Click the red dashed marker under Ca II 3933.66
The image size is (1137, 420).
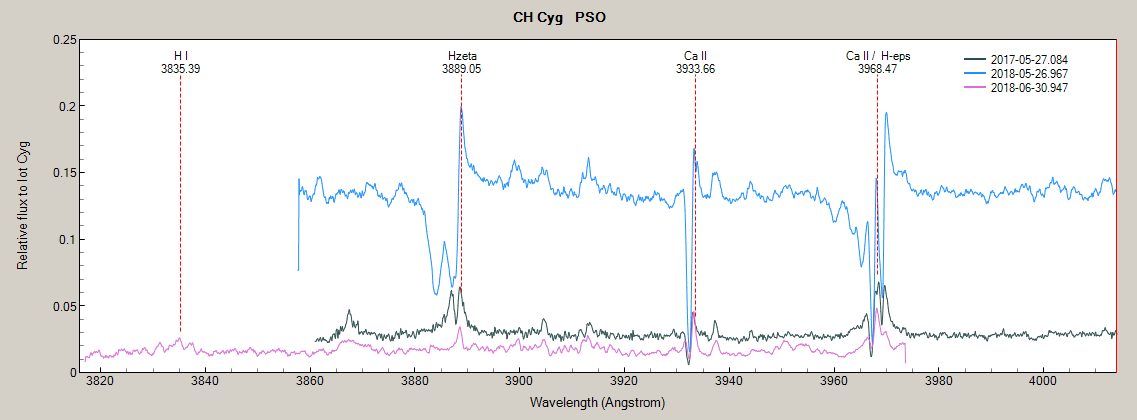[x=695, y=194]
